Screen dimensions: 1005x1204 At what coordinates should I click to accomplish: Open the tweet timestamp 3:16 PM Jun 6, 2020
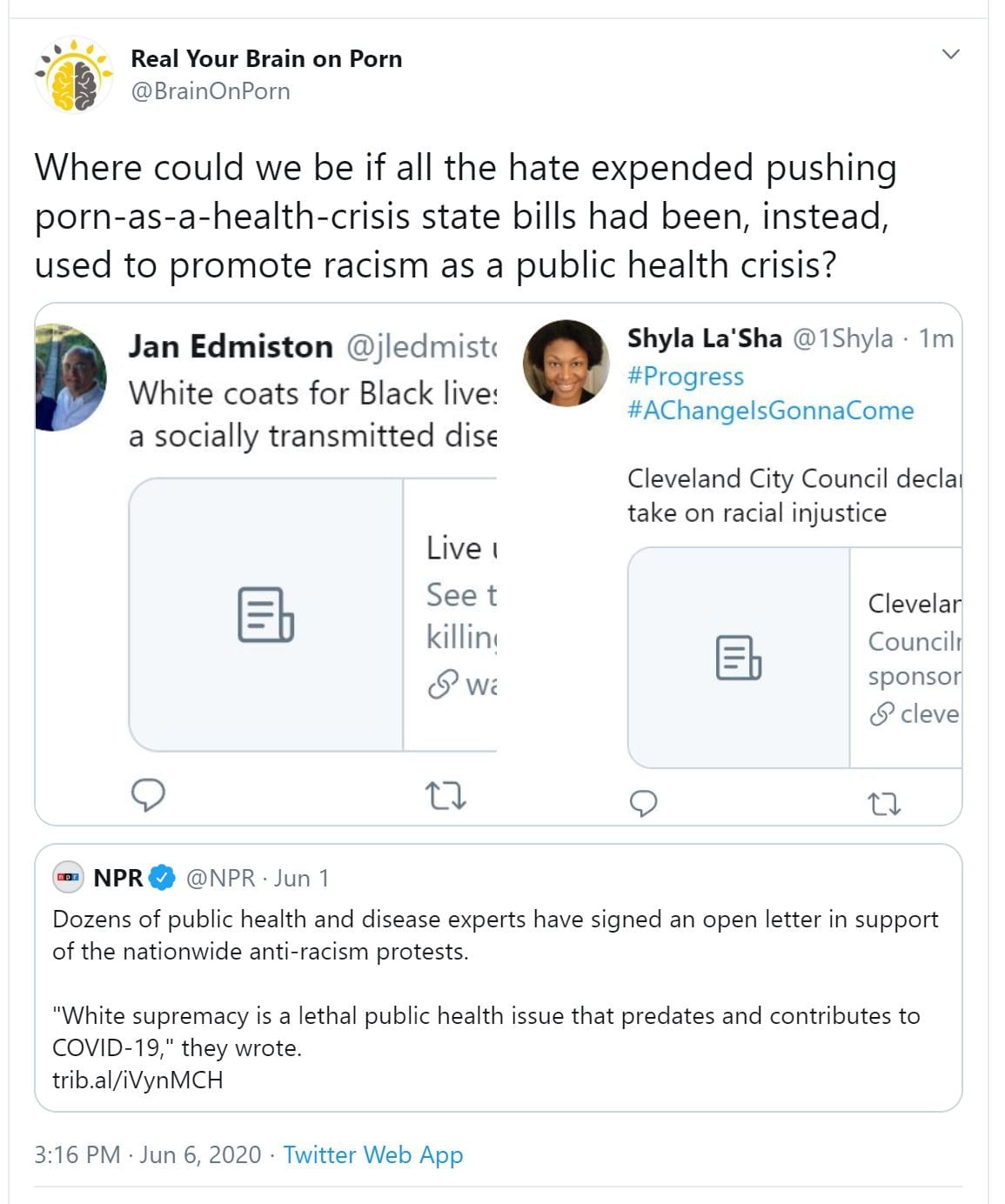tap(147, 1155)
